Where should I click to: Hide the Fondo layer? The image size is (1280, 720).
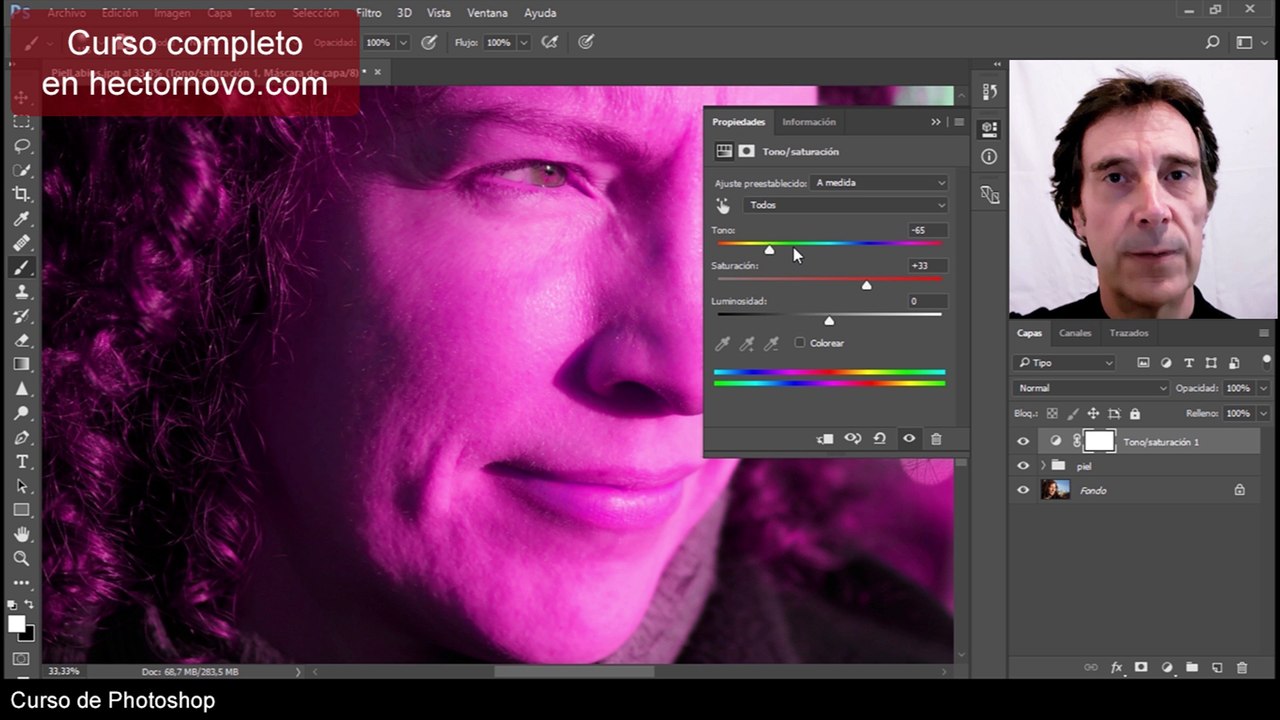(x=1023, y=490)
